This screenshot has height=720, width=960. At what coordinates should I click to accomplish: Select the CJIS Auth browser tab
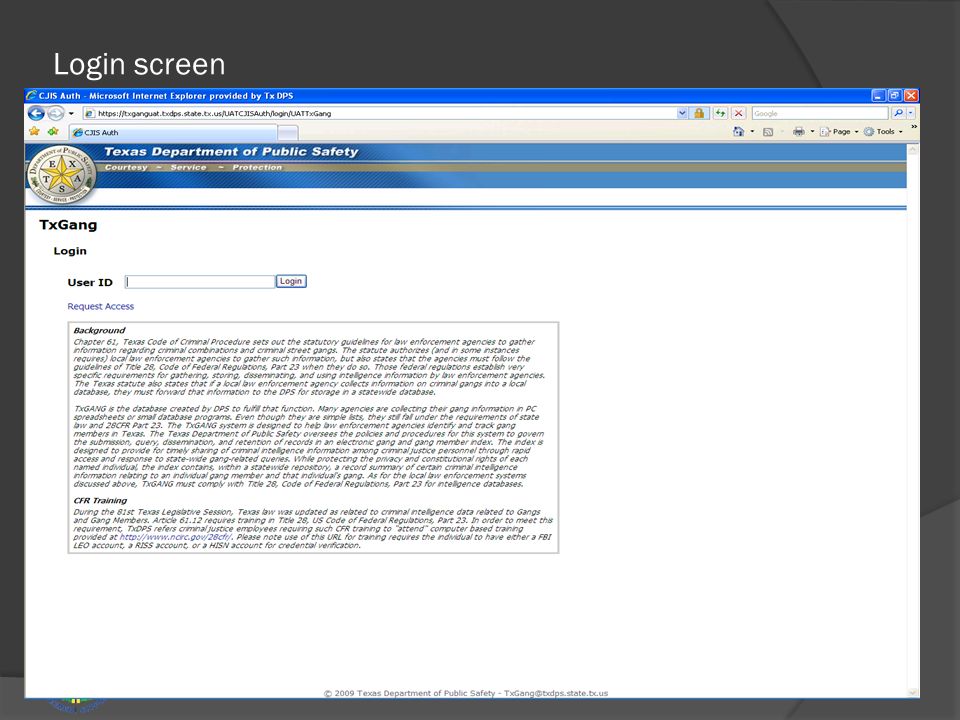pos(173,132)
